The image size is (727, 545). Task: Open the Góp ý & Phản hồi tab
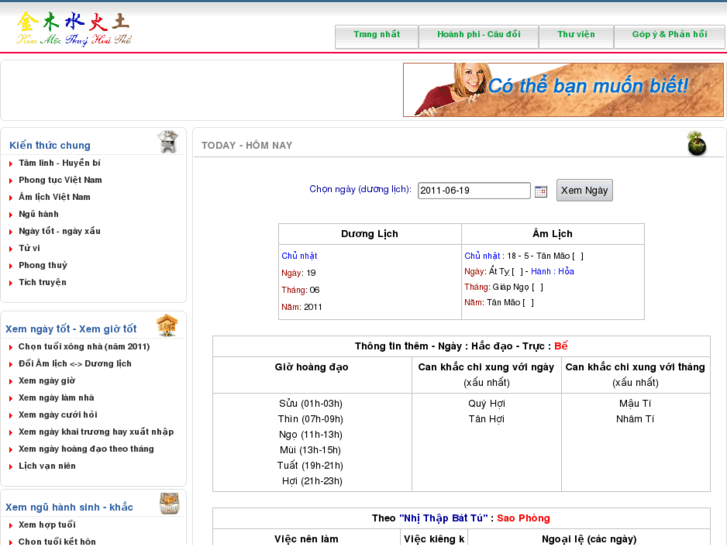tap(669, 35)
